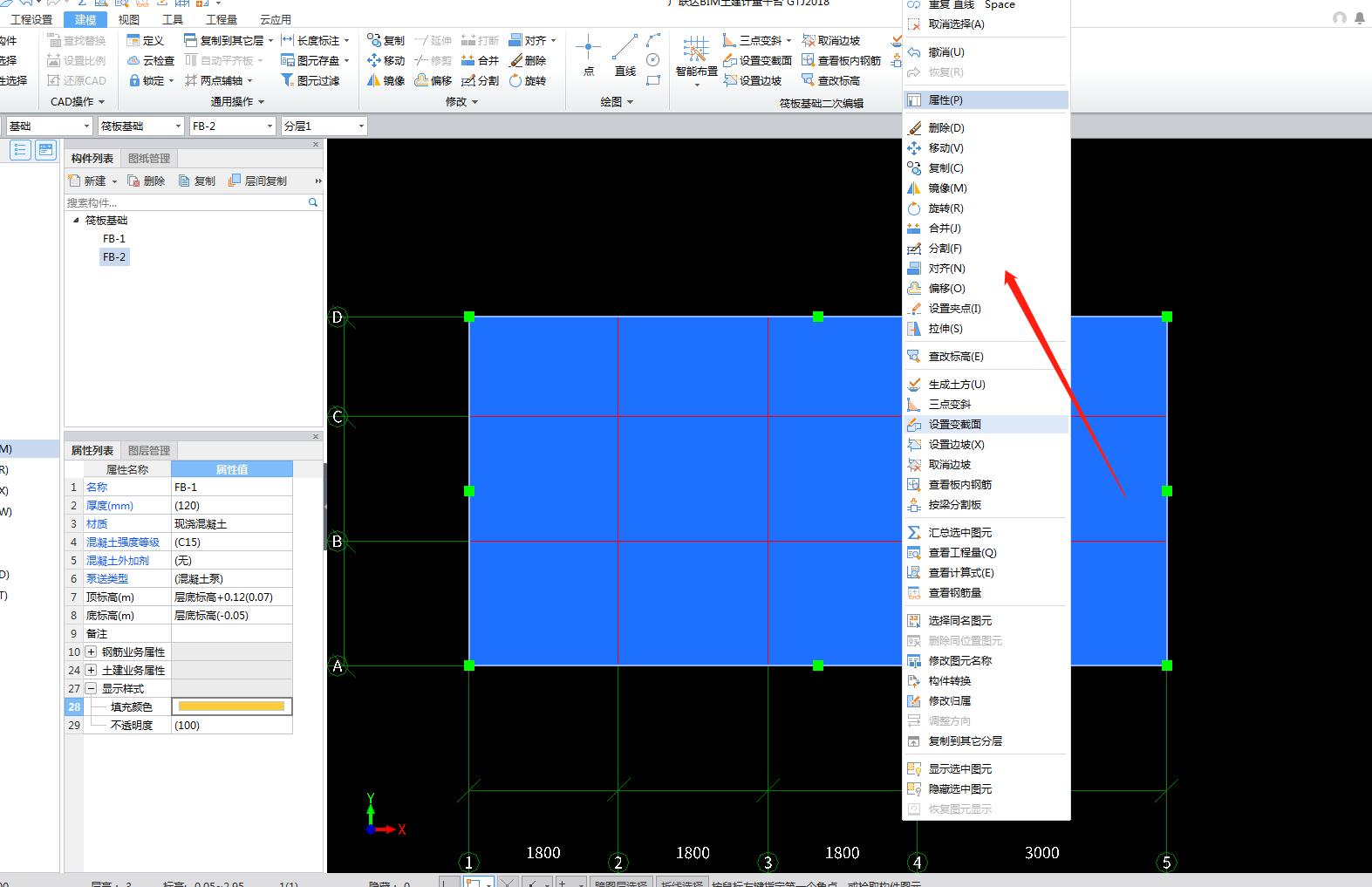
Task: Click 设置边坡 in the ribbon
Action: [x=752, y=80]
